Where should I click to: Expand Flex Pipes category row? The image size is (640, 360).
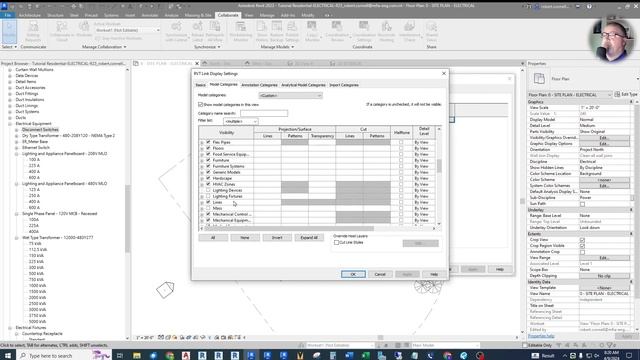[x=202, y=142]
